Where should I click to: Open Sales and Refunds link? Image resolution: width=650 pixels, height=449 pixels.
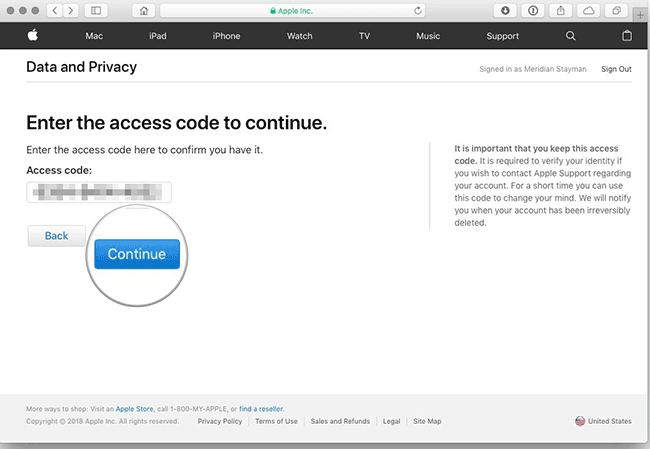(x=340, y=421)
